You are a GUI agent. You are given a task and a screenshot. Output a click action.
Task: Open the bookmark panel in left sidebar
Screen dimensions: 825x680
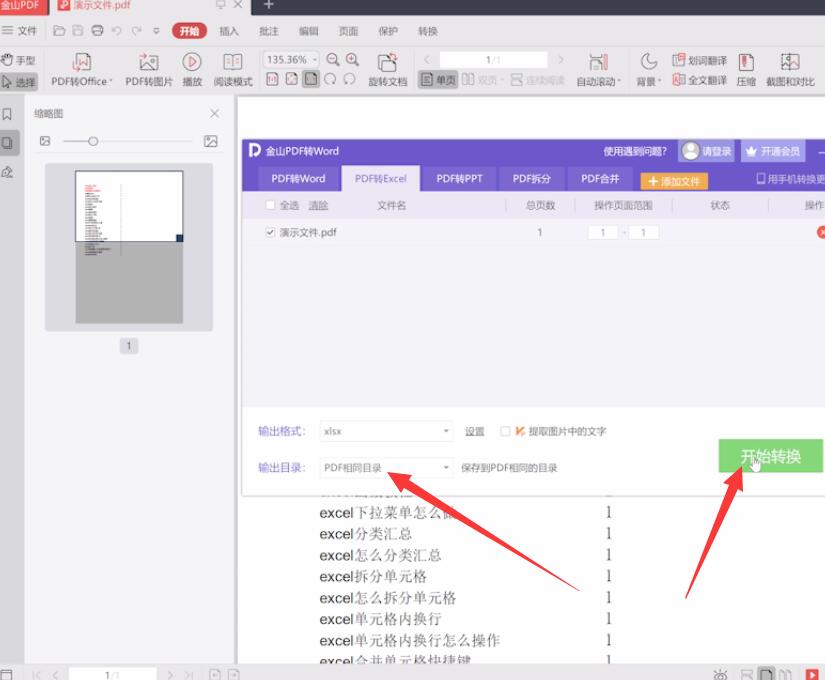tap(7, 114)
